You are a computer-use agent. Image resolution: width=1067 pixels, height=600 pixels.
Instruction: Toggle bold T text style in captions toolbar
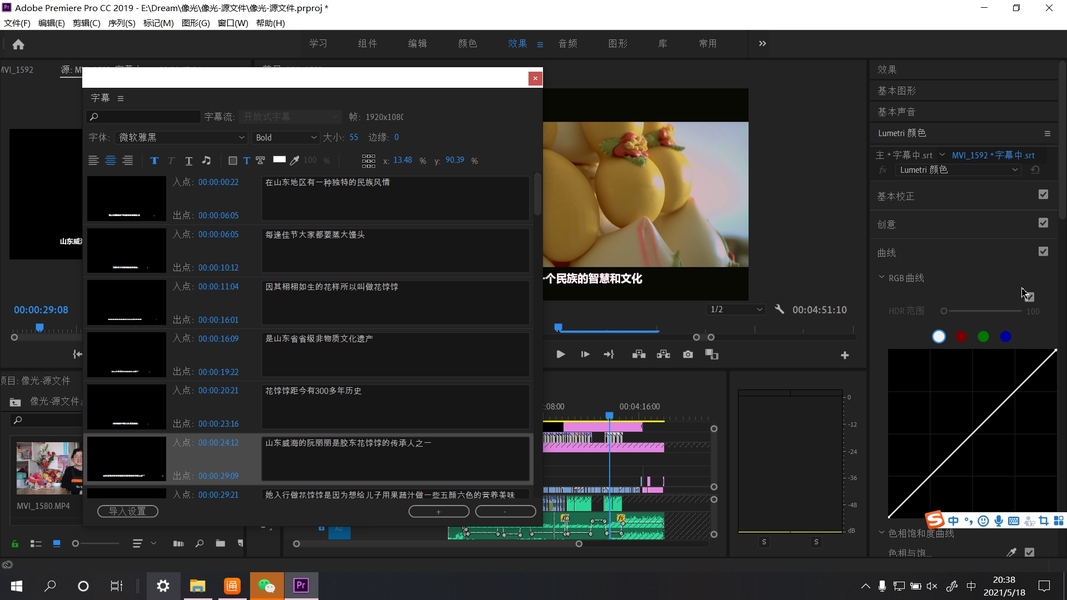coord(154,161)
